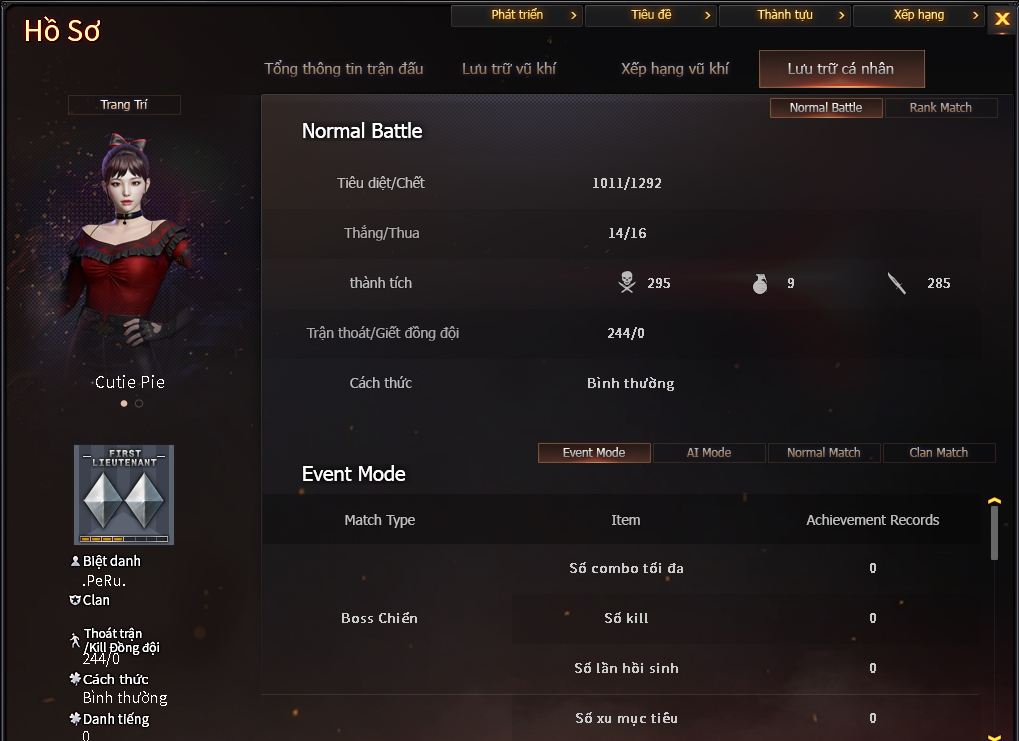Open the Lưu trữ vũ khí tab
Screen dimensions: 1019x741
pyautogui.click(x=509, y=69)
